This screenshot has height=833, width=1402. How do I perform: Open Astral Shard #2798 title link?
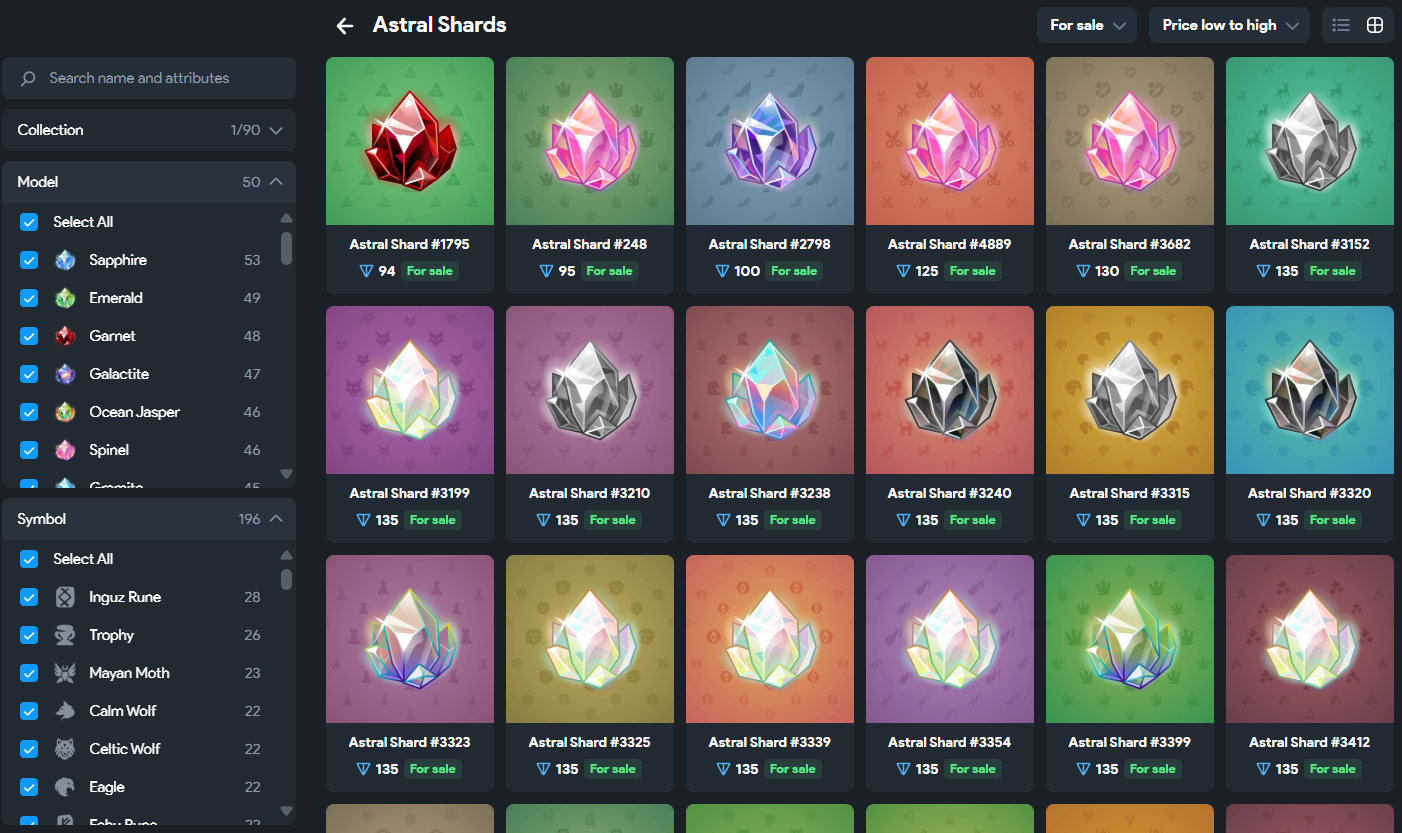[x=769, y=244]
